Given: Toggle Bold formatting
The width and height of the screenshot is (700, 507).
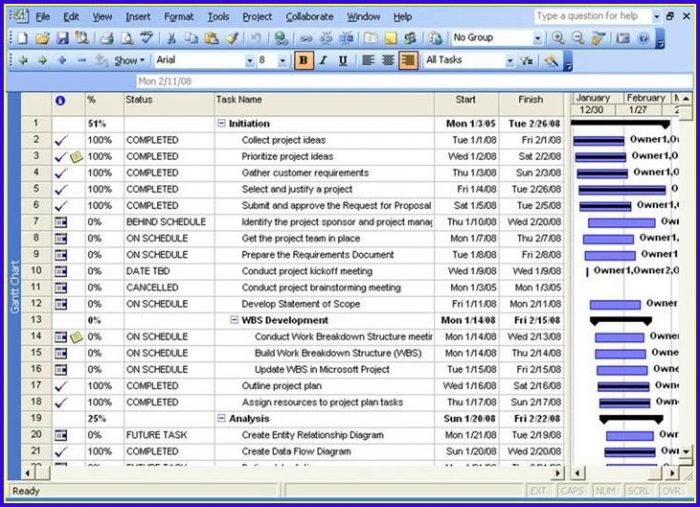Looking at the screenshot, I should [x=303, y=60].
